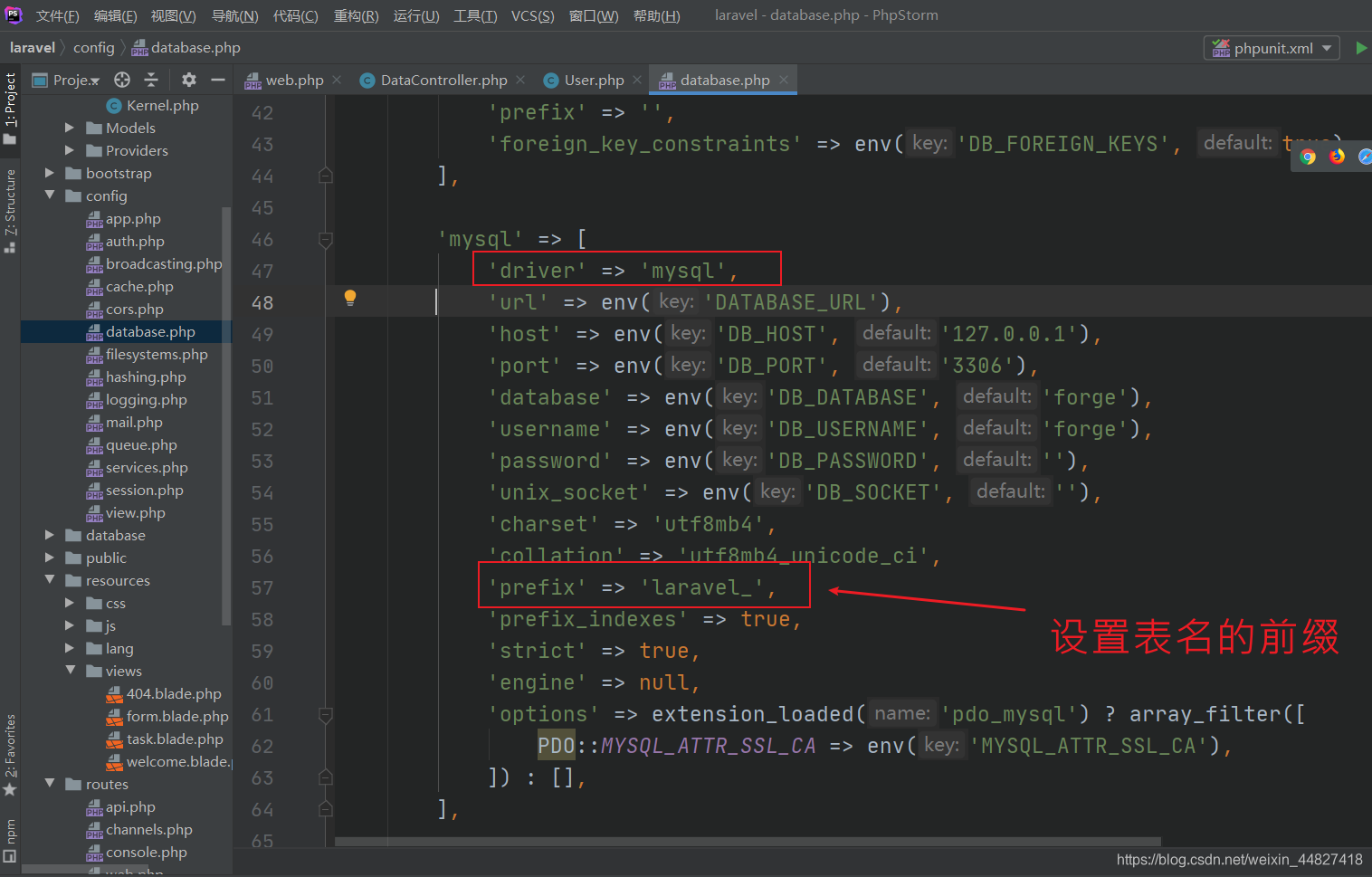Click the editor horizontal scrollbar
Screen dimensions: 1372x877
click(748, 842)
